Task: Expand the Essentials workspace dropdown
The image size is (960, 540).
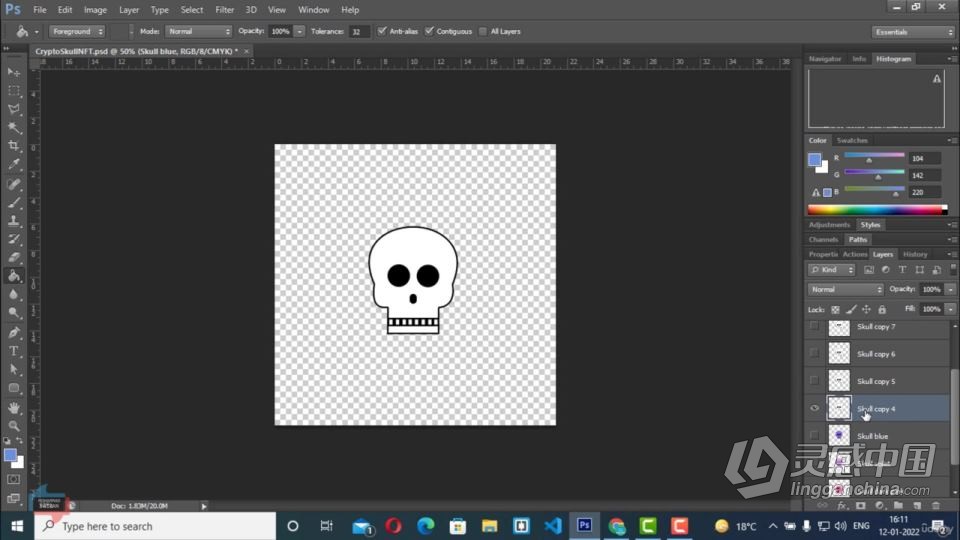Action: (x=913, y=32)
